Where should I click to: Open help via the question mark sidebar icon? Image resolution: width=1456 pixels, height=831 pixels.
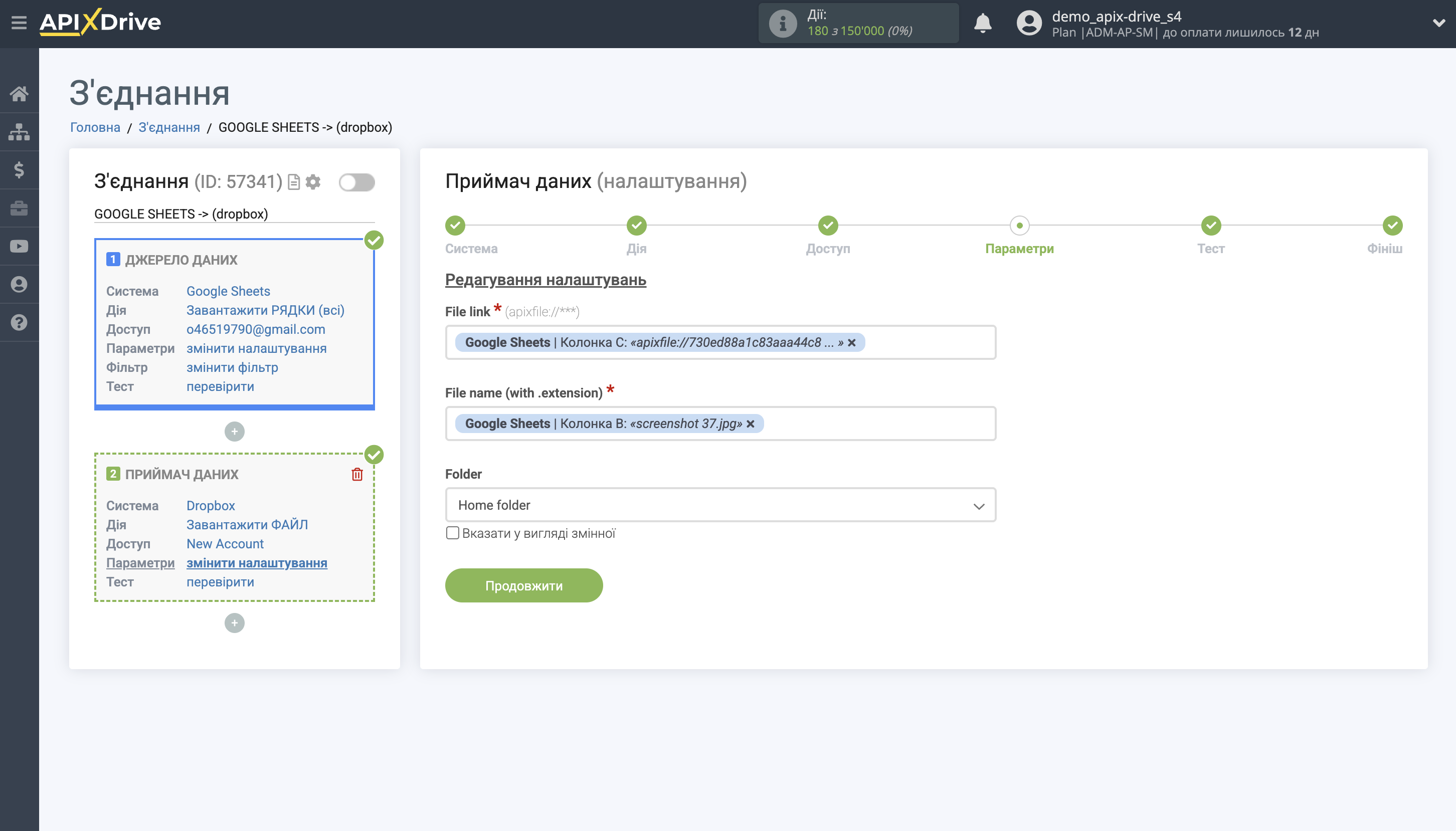19,322
